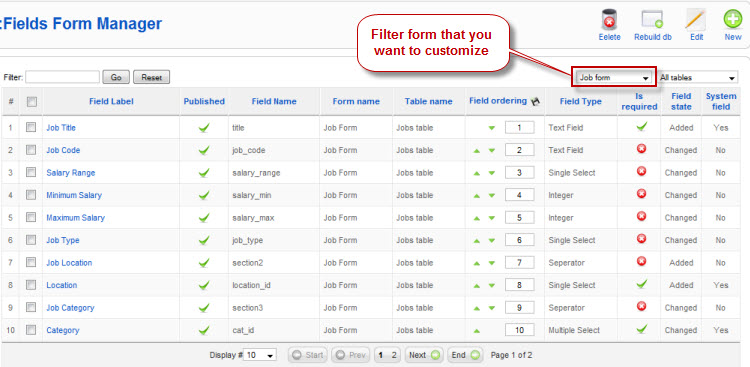Move Location field down with arrow
The width and height of the screenshot is (750, 367).
492,285
